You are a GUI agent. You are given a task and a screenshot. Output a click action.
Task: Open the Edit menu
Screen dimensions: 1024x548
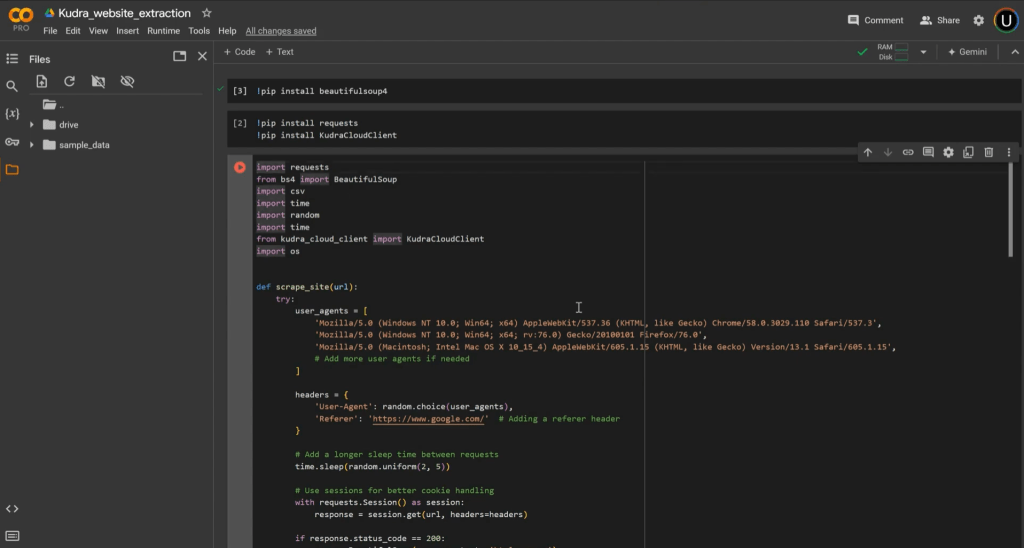(72, 31)
